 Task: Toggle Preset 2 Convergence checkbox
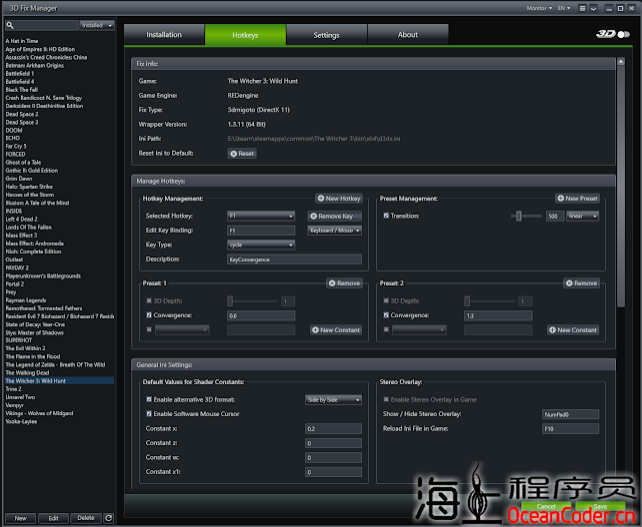[x=386, y=315]
